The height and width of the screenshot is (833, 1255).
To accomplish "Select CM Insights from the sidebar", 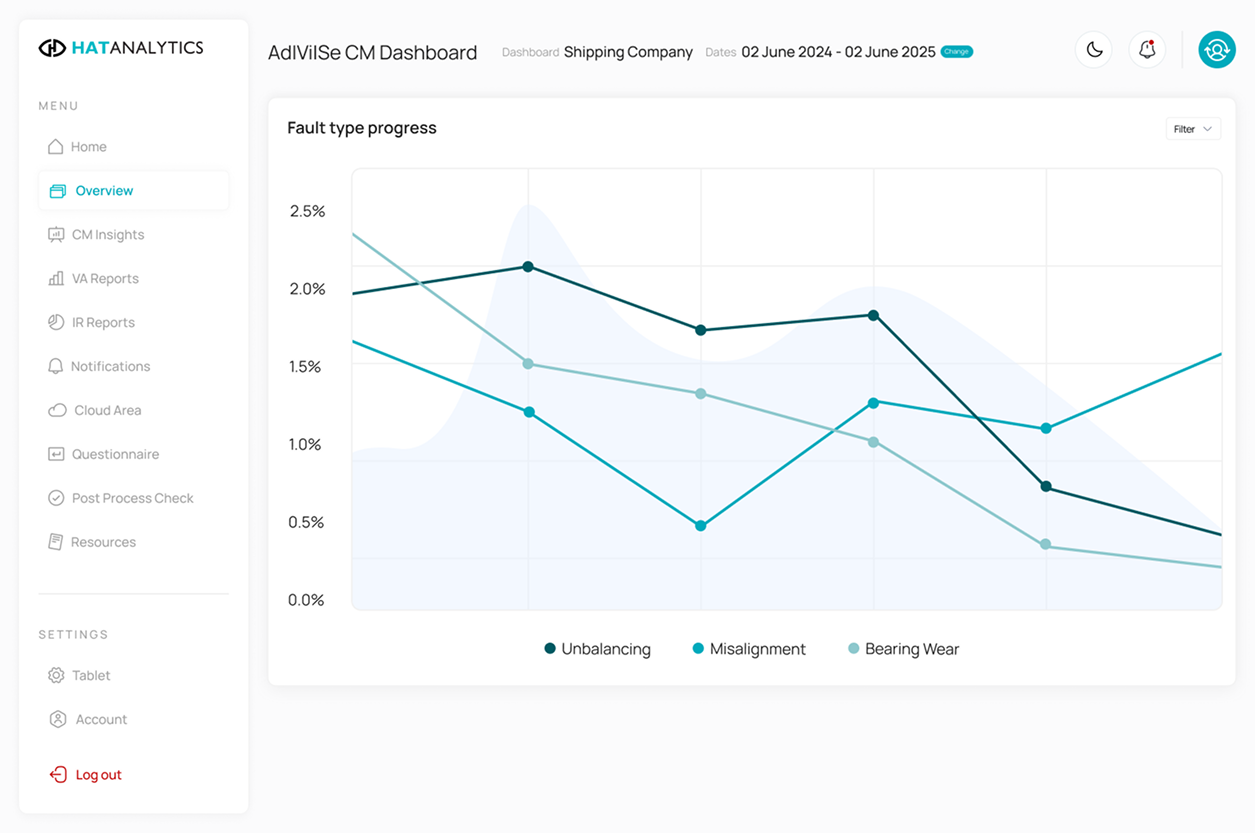I will [x=107, y=234].
